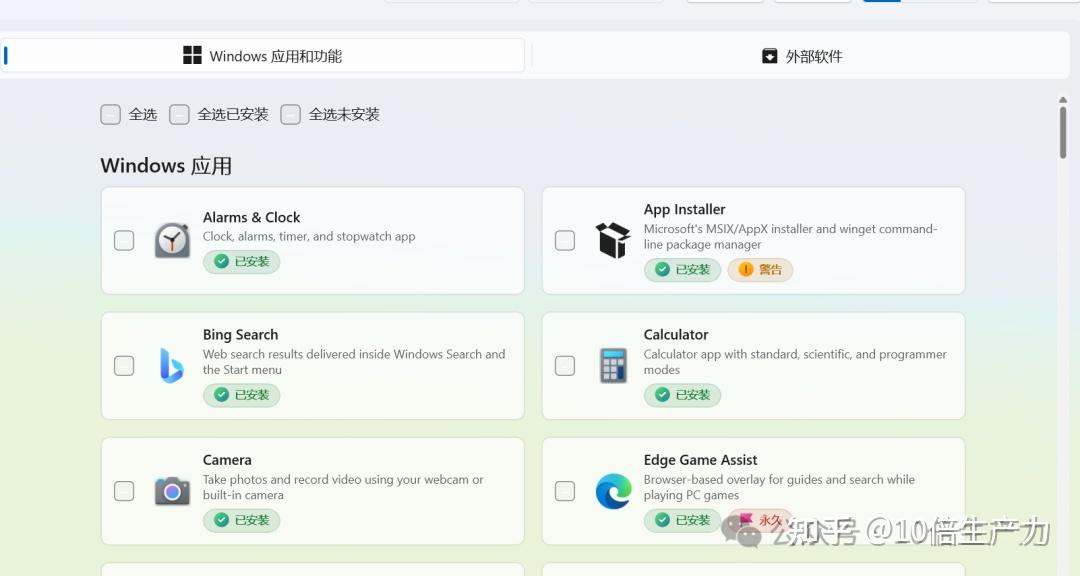The image size is (1080, 576).
Task: Click the Camera app icon
Action: 172,491
